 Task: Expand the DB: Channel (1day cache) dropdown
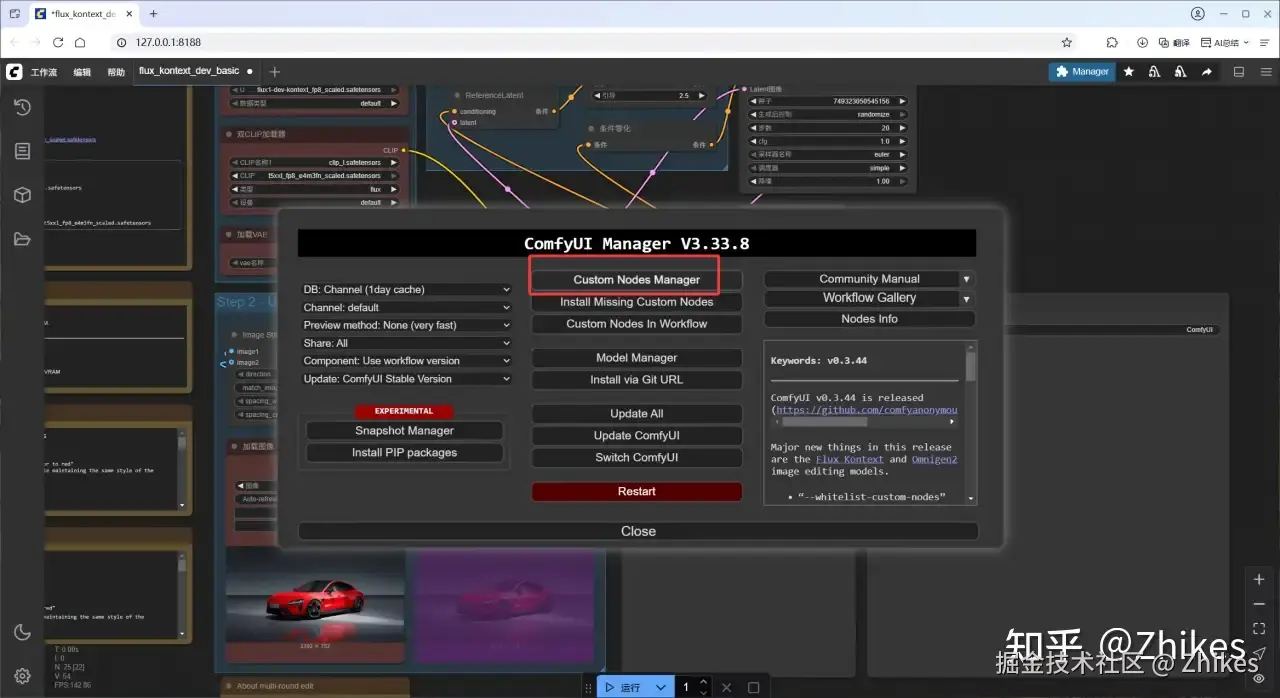click(x=407, y=290)
